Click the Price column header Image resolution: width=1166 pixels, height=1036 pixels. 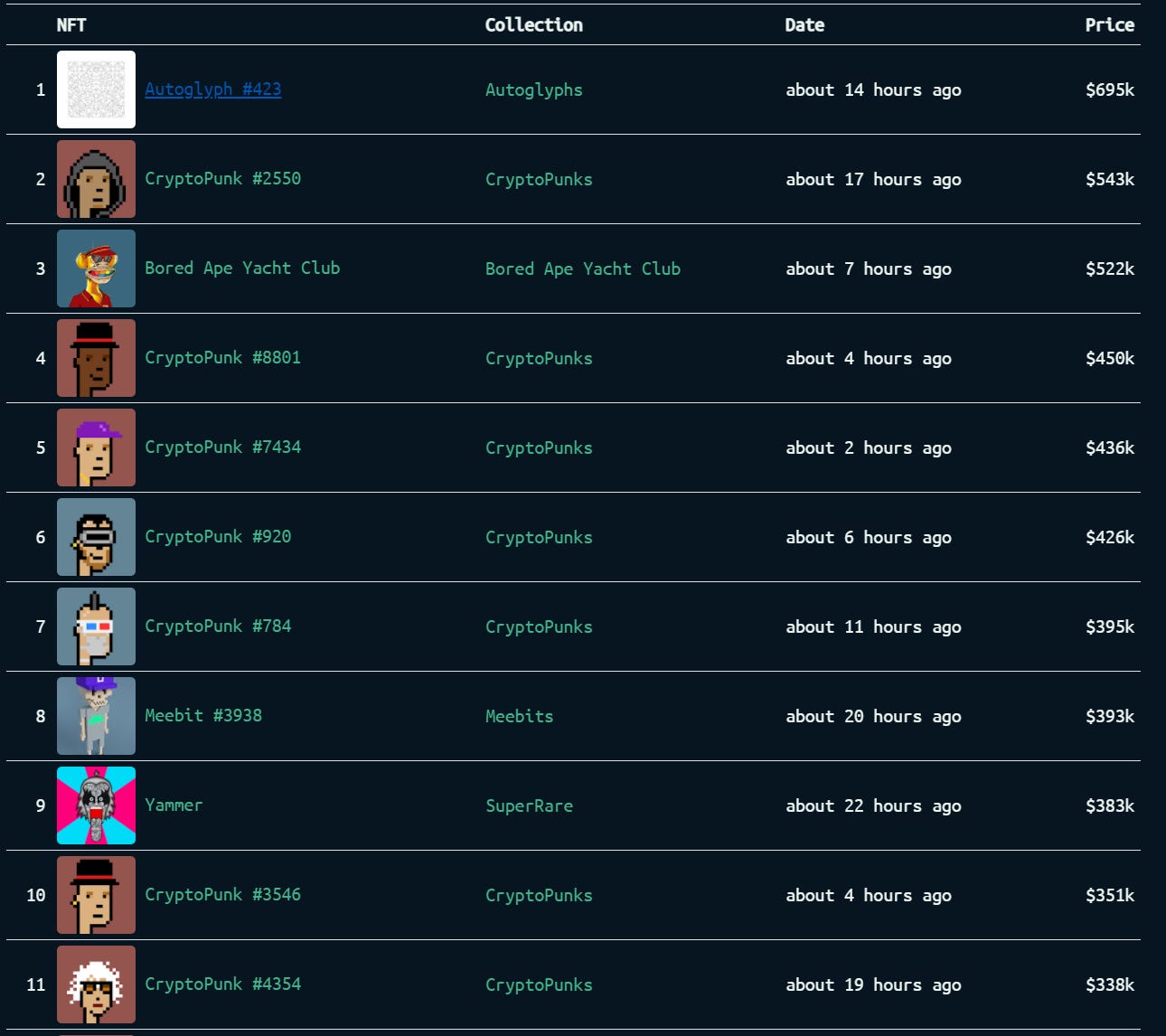tap(1110, 25)
